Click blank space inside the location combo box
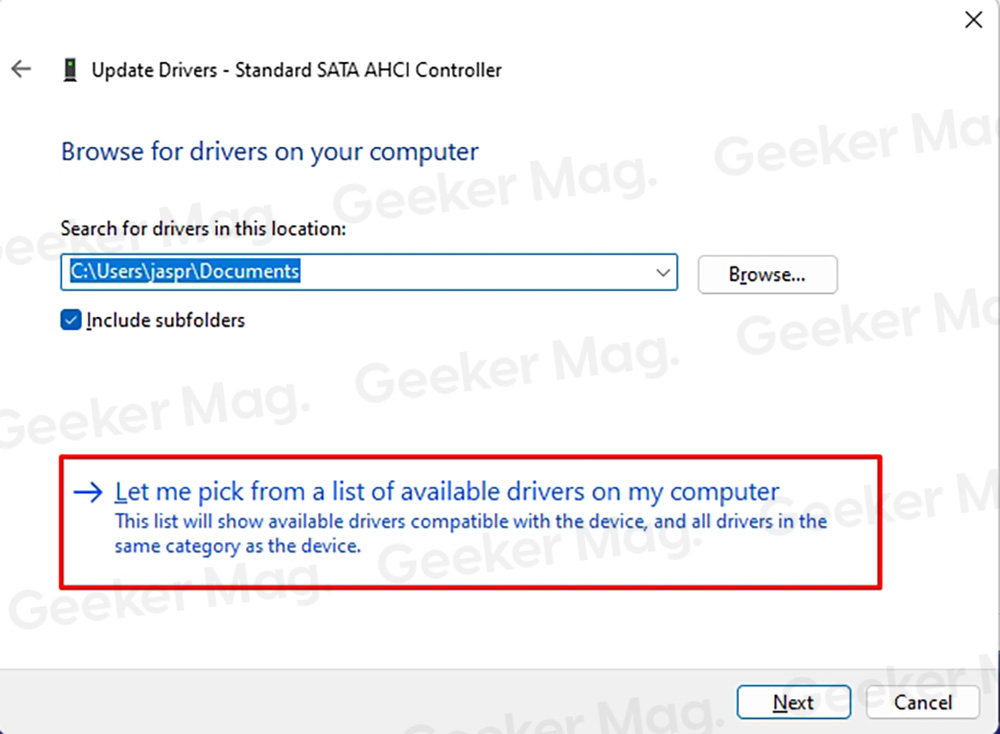 click(475, 272)
